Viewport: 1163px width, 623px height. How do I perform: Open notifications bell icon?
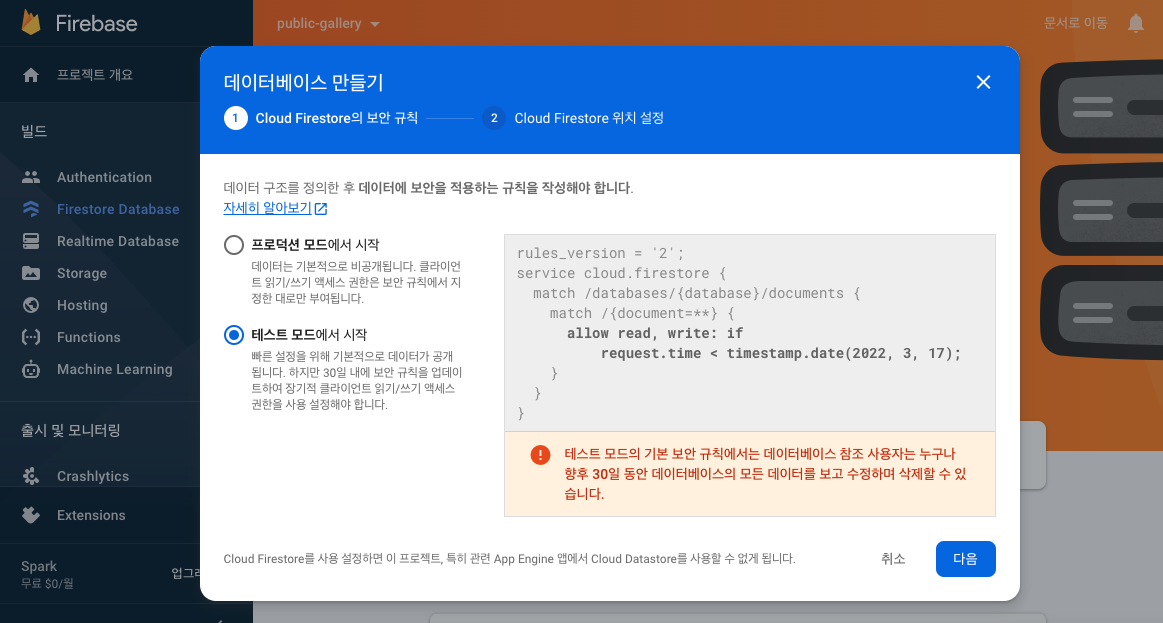pos(1136,24)
